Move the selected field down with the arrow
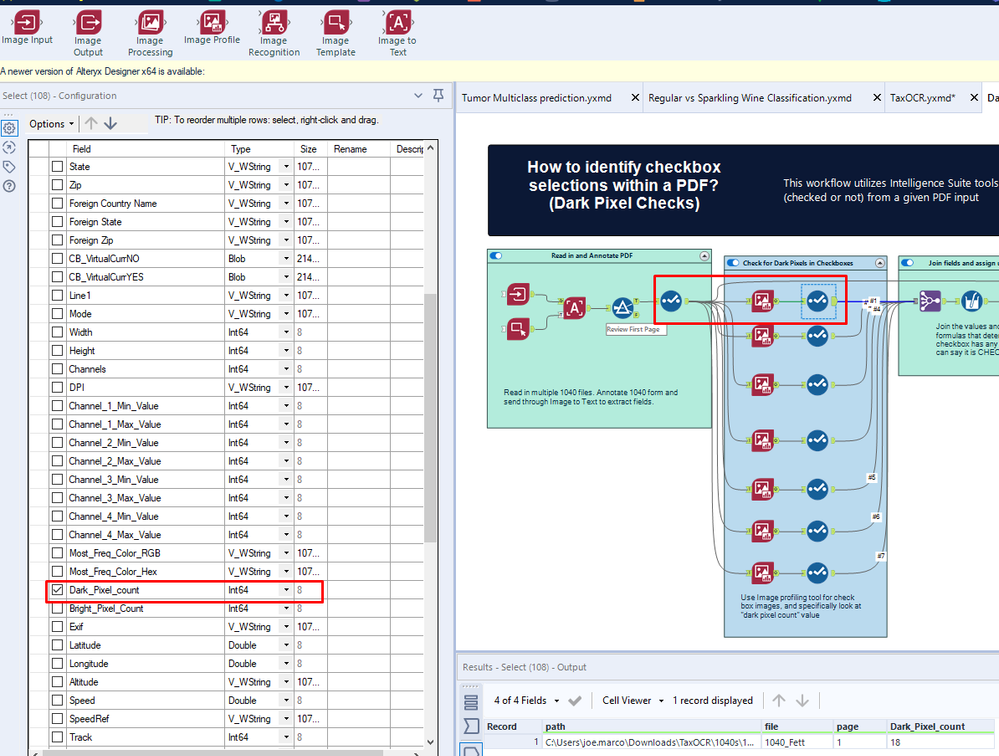This screenshot has height=756, width=999. coord(110,124)
